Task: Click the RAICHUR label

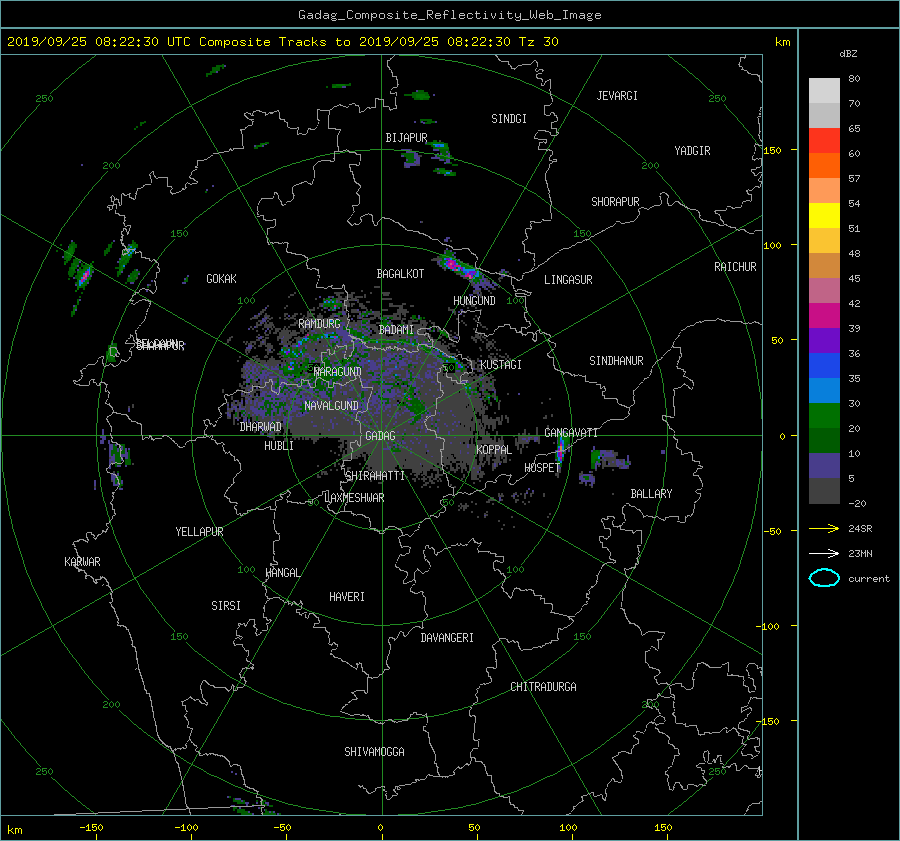Action: (x=735, y=267)
